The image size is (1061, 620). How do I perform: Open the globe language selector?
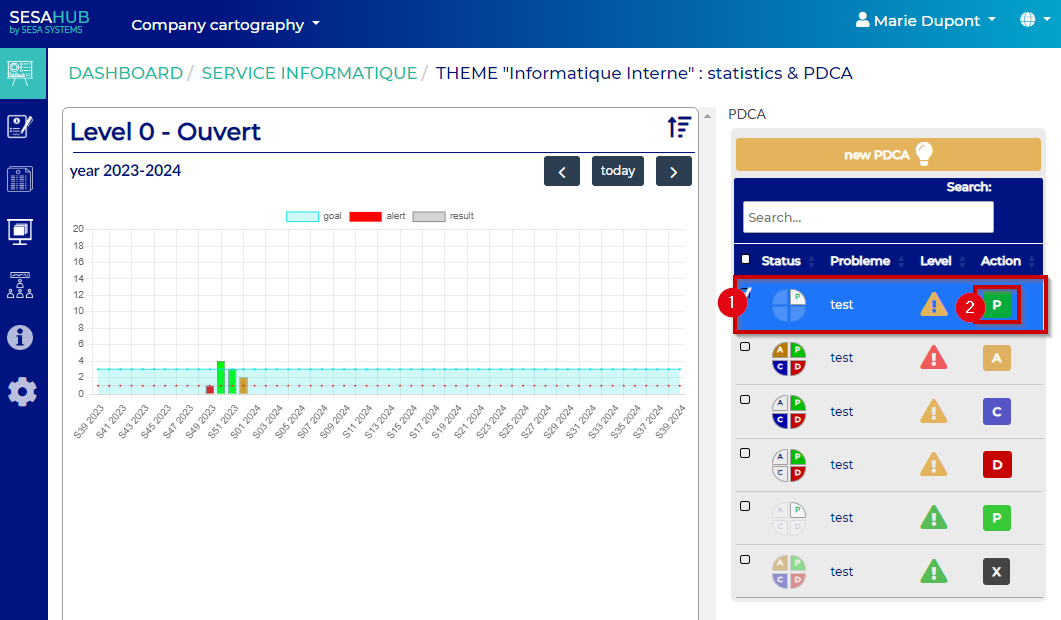coord(1032,20)
